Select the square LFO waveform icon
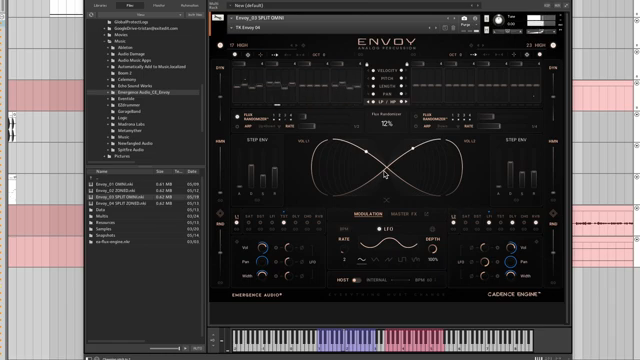 click(402, 260)
